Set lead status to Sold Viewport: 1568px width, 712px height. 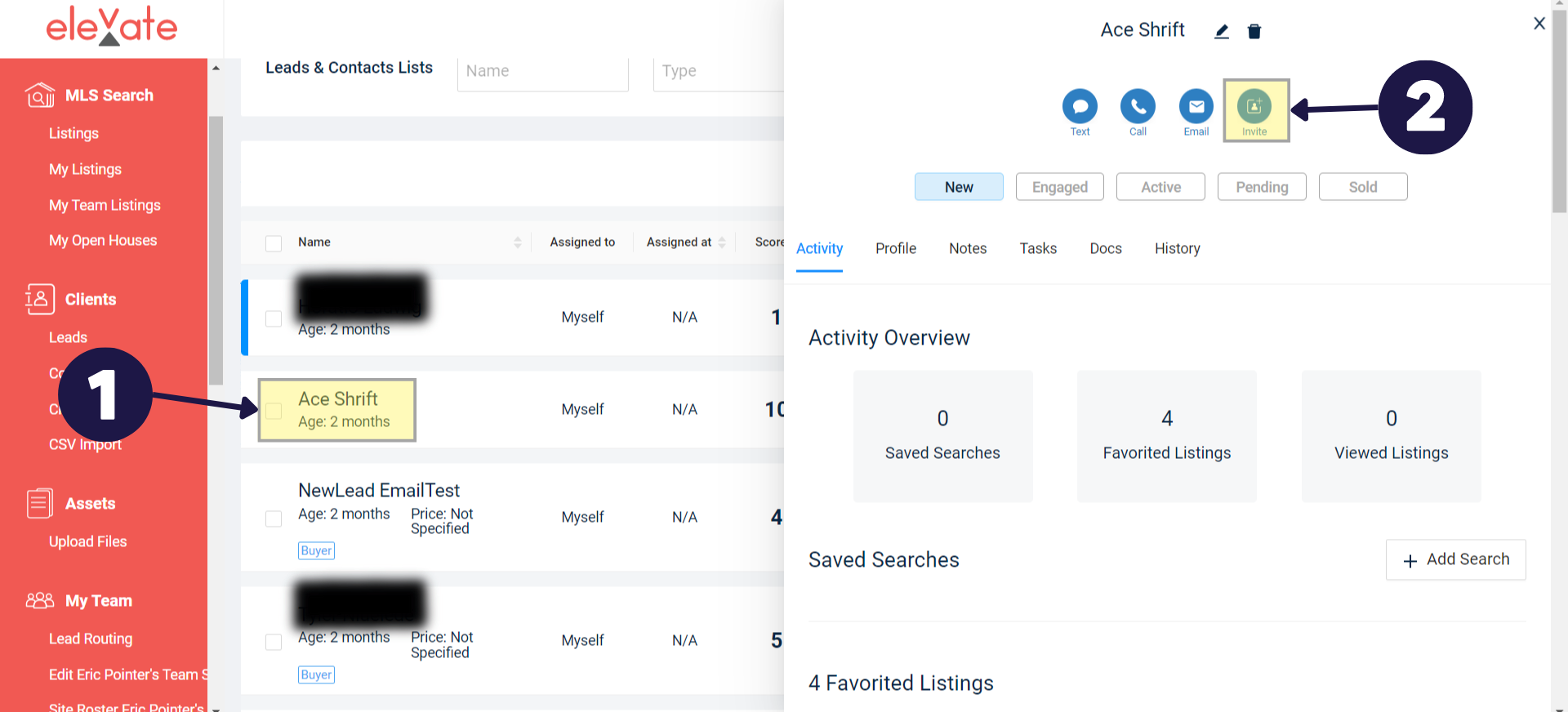[x=1363, y=187]
